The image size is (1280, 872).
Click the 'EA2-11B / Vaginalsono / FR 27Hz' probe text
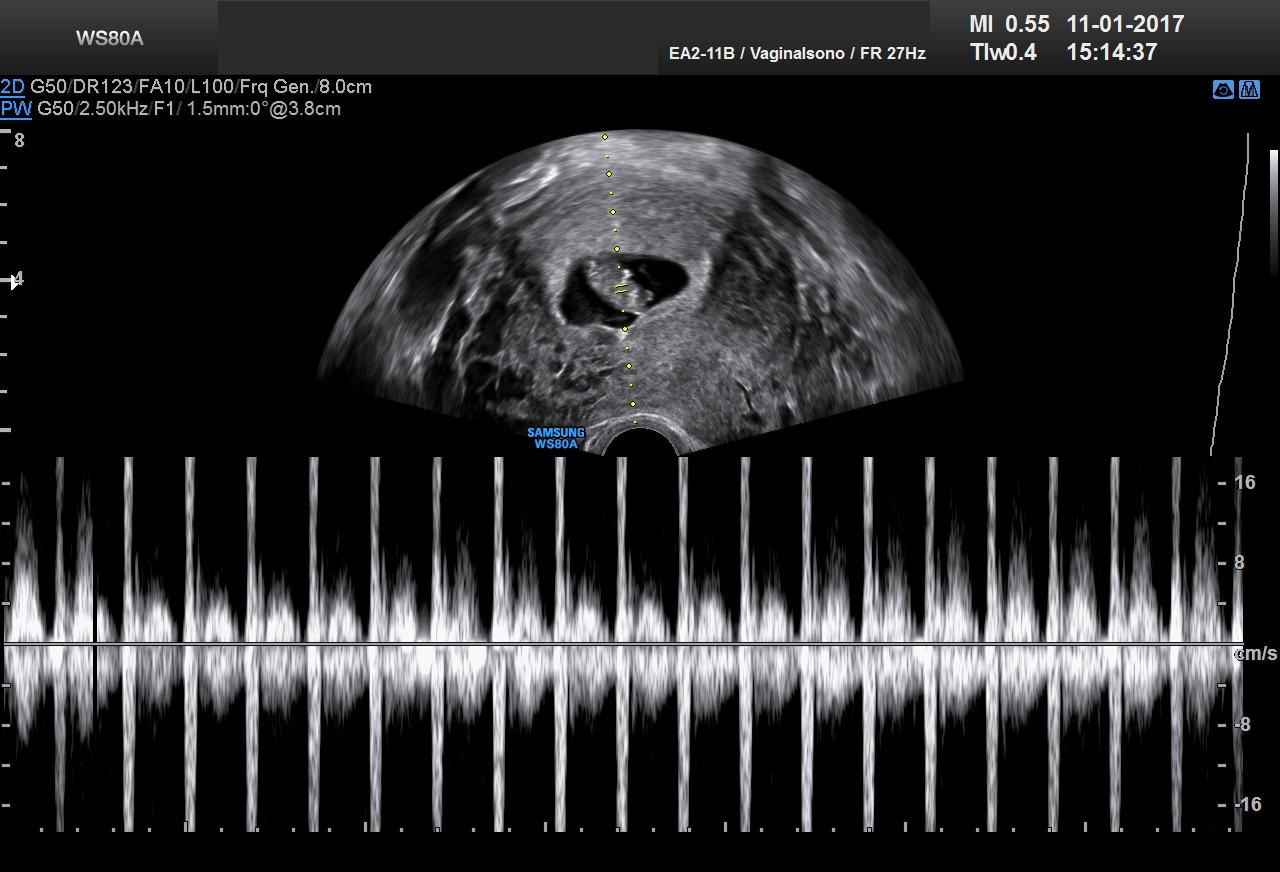(797, 54)
